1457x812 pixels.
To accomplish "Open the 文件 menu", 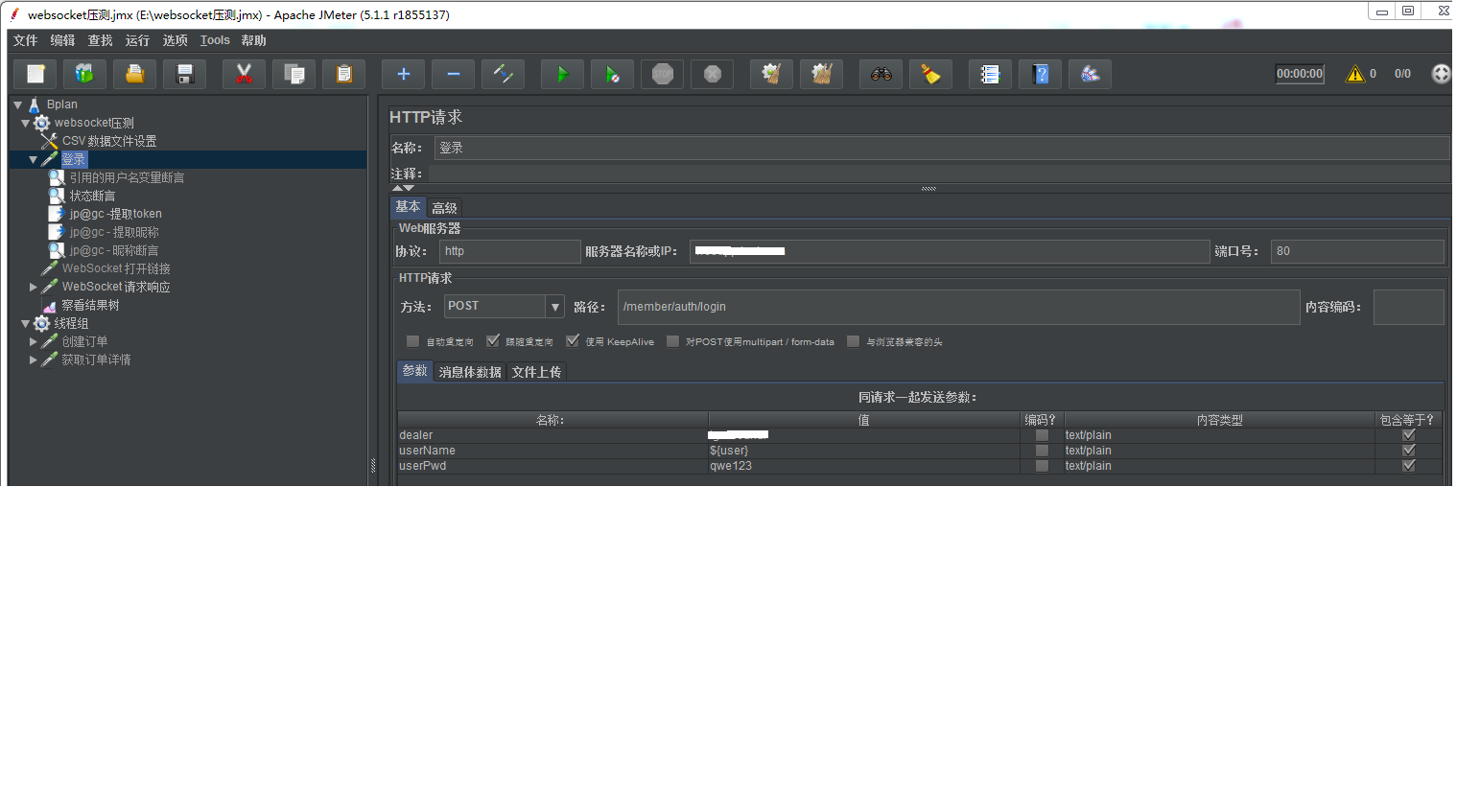I will click(x=26, y=40).
